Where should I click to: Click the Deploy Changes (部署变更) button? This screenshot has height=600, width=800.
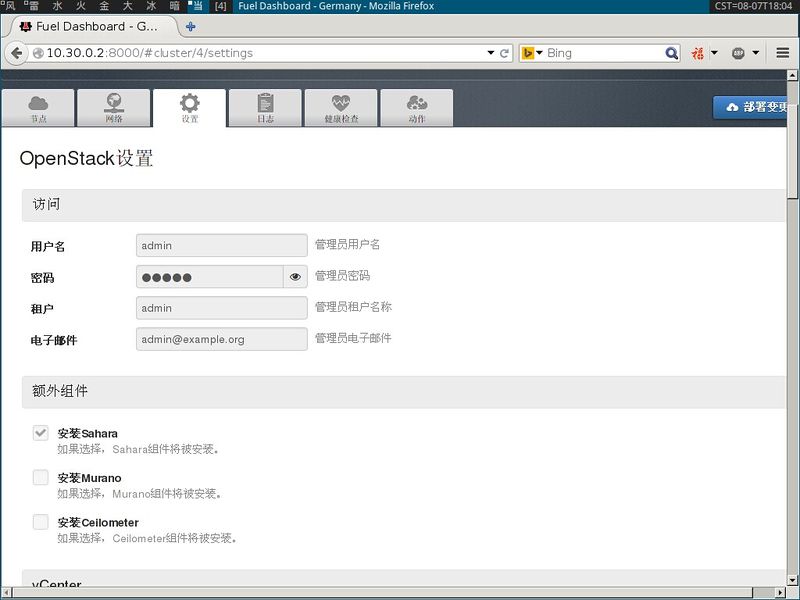pos(757,107)
